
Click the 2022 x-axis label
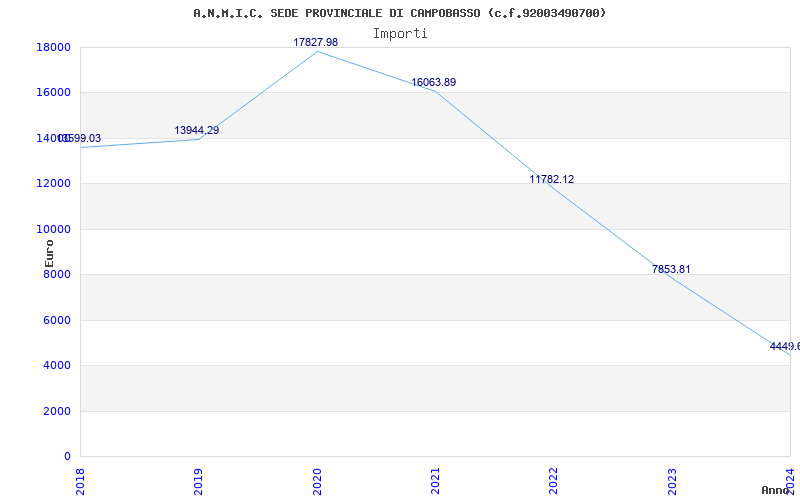[554, 481]
